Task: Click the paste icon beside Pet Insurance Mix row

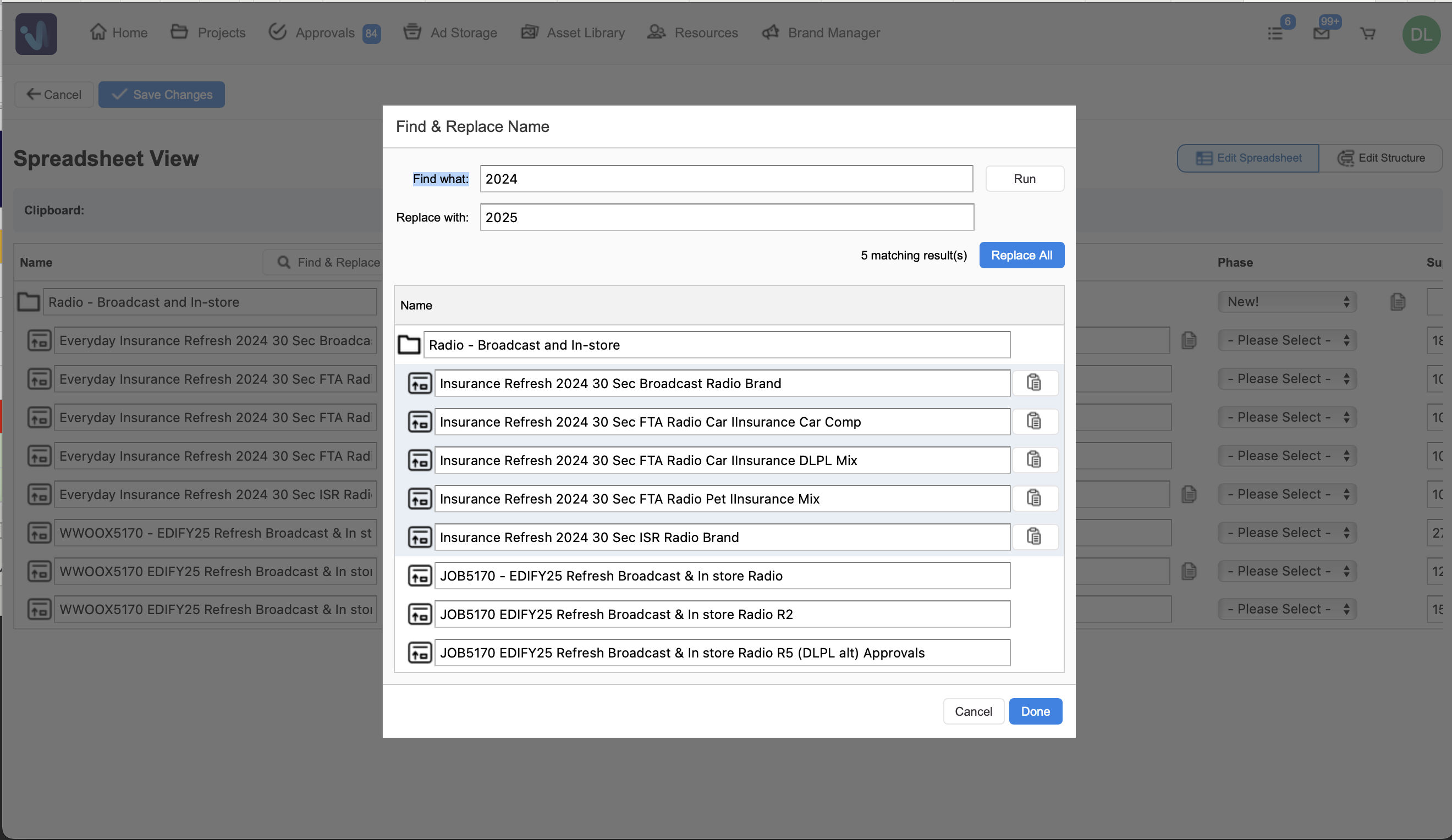Action: coord(1033,498)
